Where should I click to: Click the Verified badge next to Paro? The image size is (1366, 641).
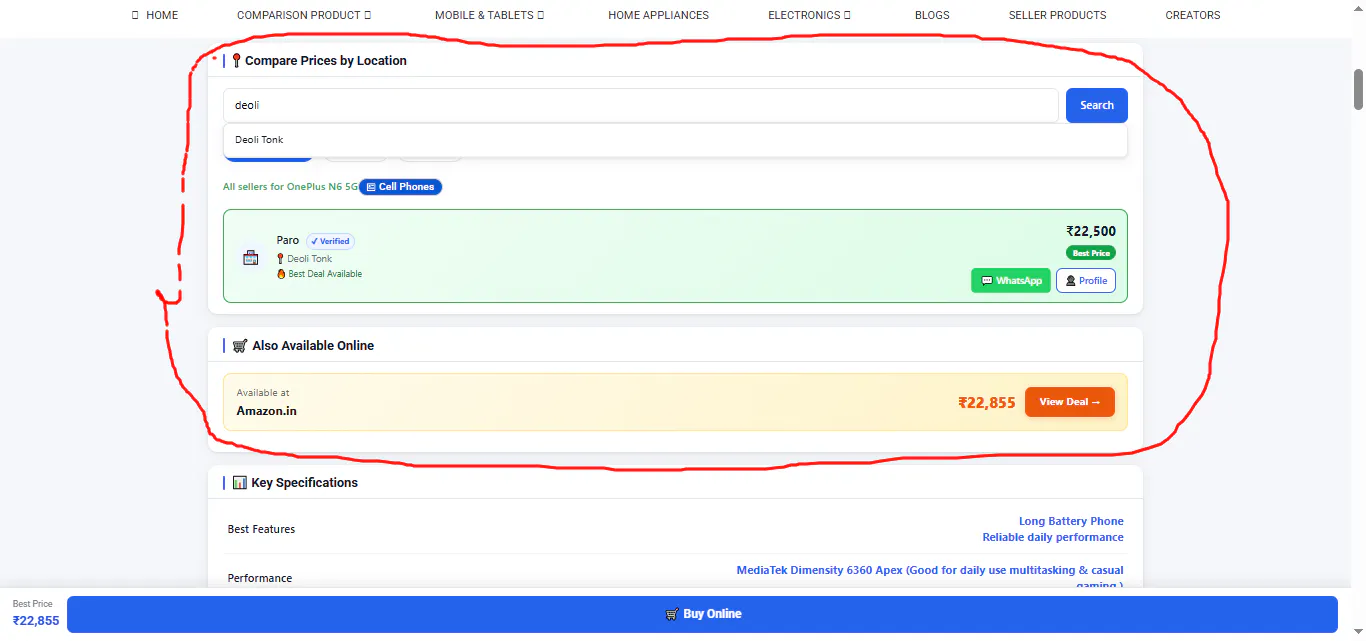tap(331, 241)
